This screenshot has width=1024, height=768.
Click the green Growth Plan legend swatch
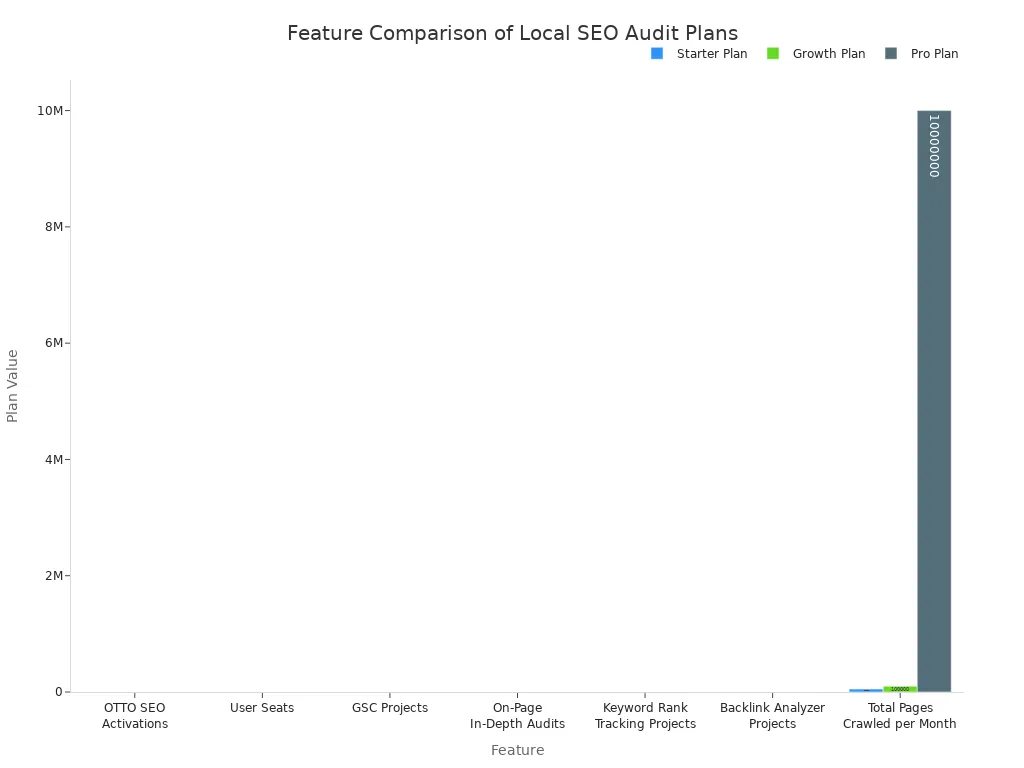tap(773, 54)
